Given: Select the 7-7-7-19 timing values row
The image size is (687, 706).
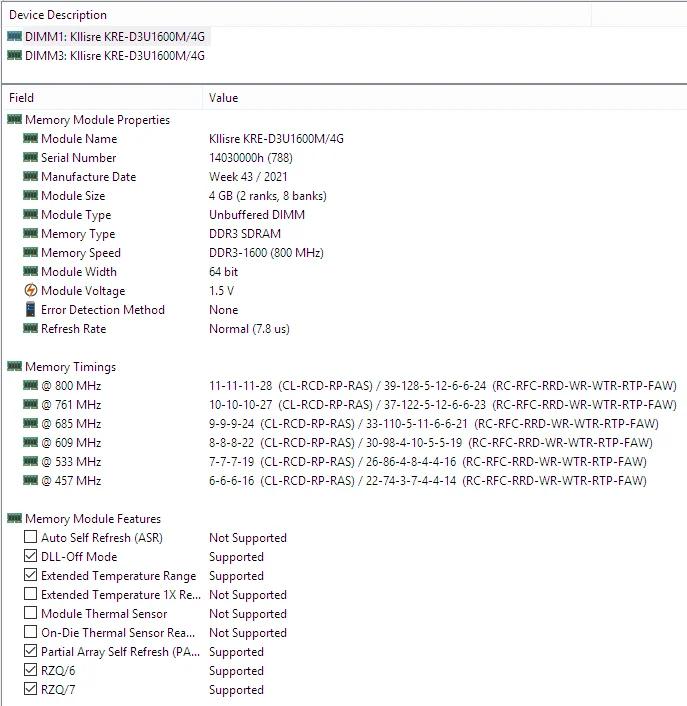Looking at the screenshot, I should (428, 462).
